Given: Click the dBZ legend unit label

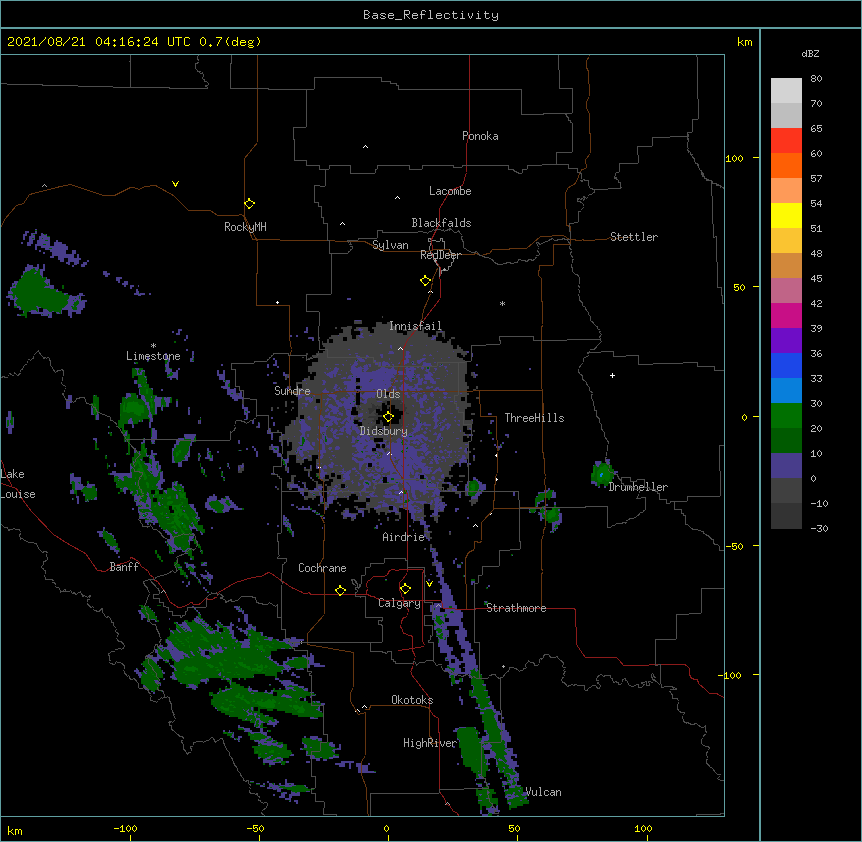Looking at the screenshot, I should tap(810, 54).
